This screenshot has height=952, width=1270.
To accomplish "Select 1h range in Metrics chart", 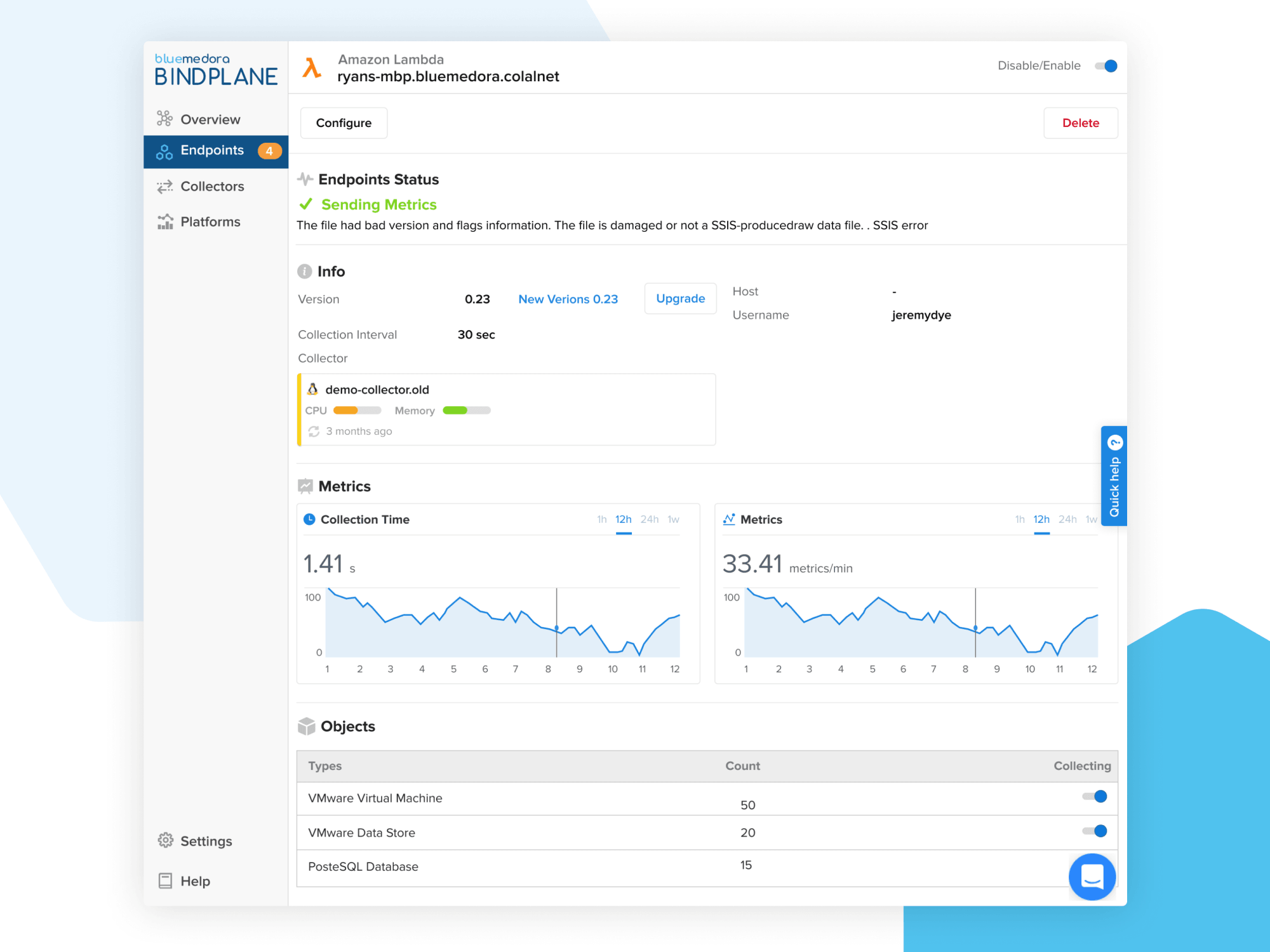I will 1020,519.
